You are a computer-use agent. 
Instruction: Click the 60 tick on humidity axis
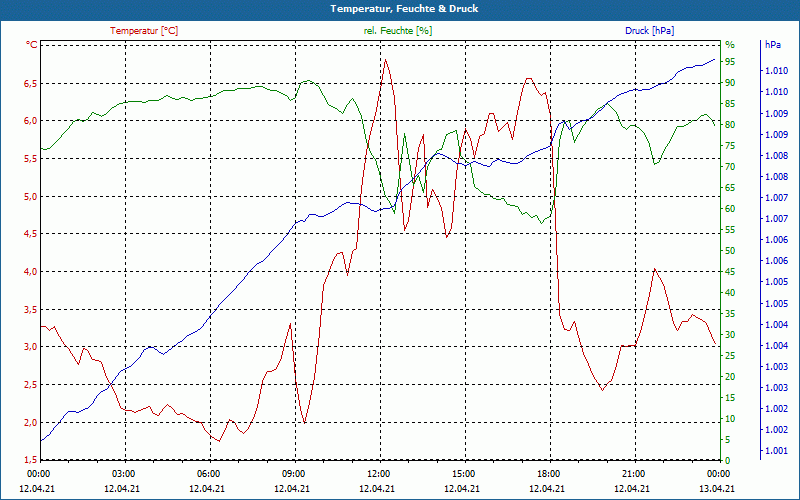click(730, 209)
